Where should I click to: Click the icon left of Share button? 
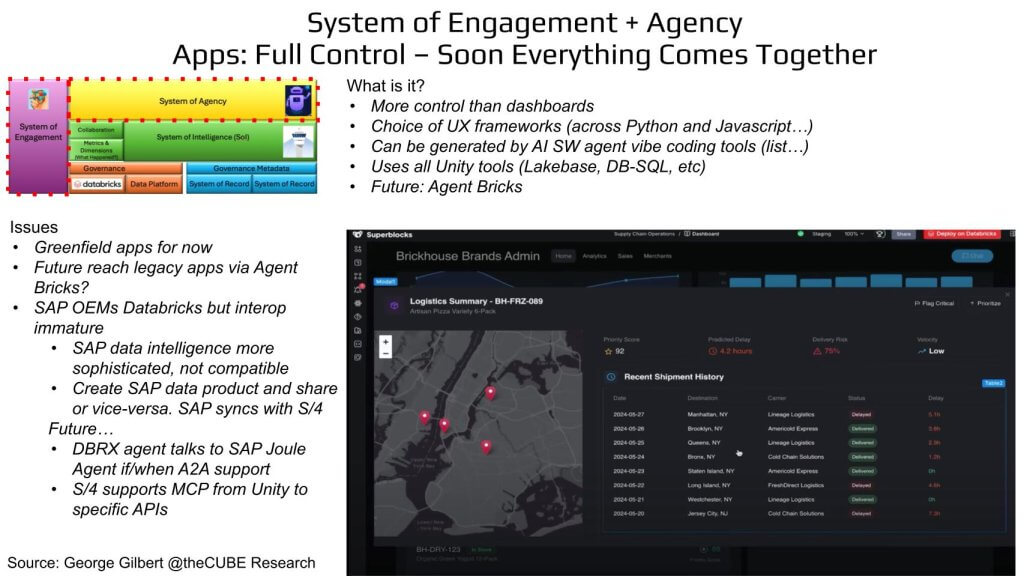coord(880,234)
